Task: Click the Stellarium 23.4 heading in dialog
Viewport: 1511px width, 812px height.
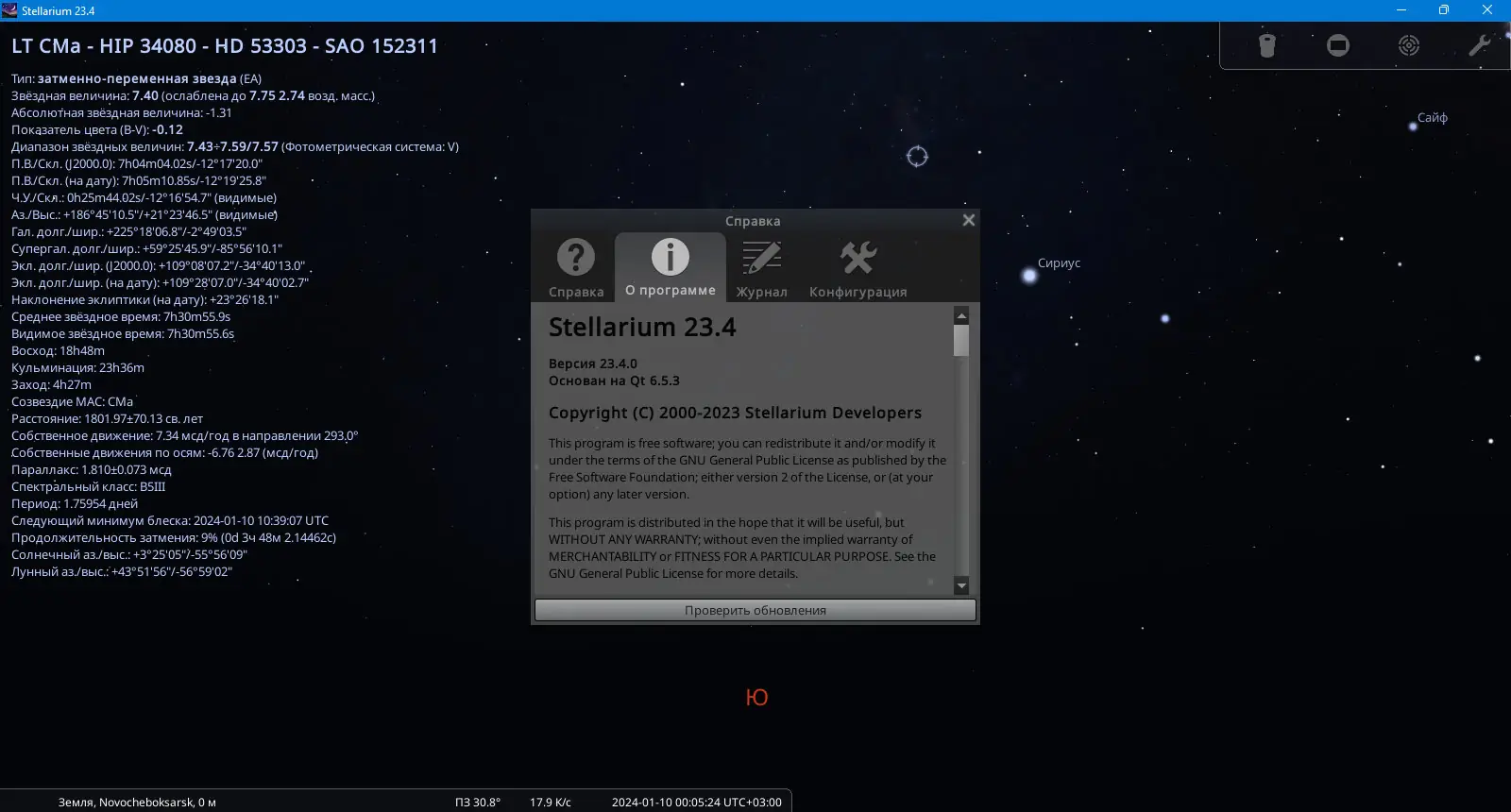Action: click(642, 328)
